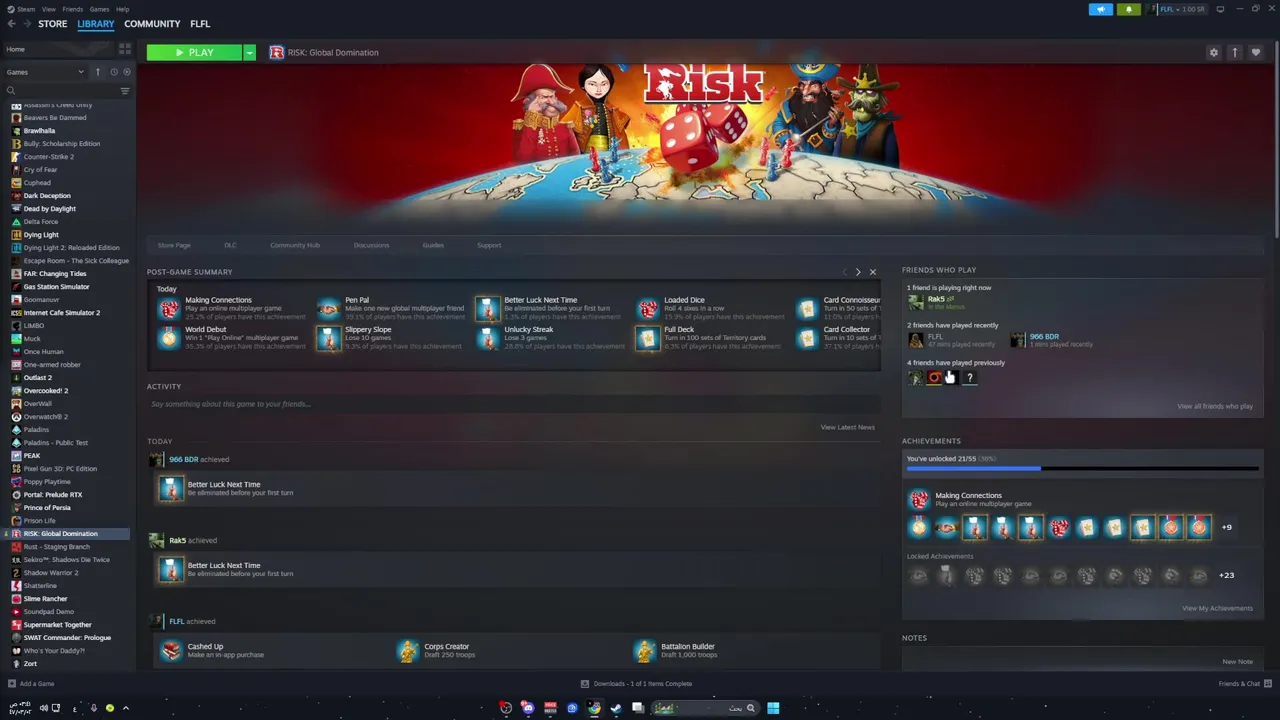The height and width of the screenshot is (720, 1280).
Task: Open friend 966 BDR in activity feed
Action: (x=183, y=459)
